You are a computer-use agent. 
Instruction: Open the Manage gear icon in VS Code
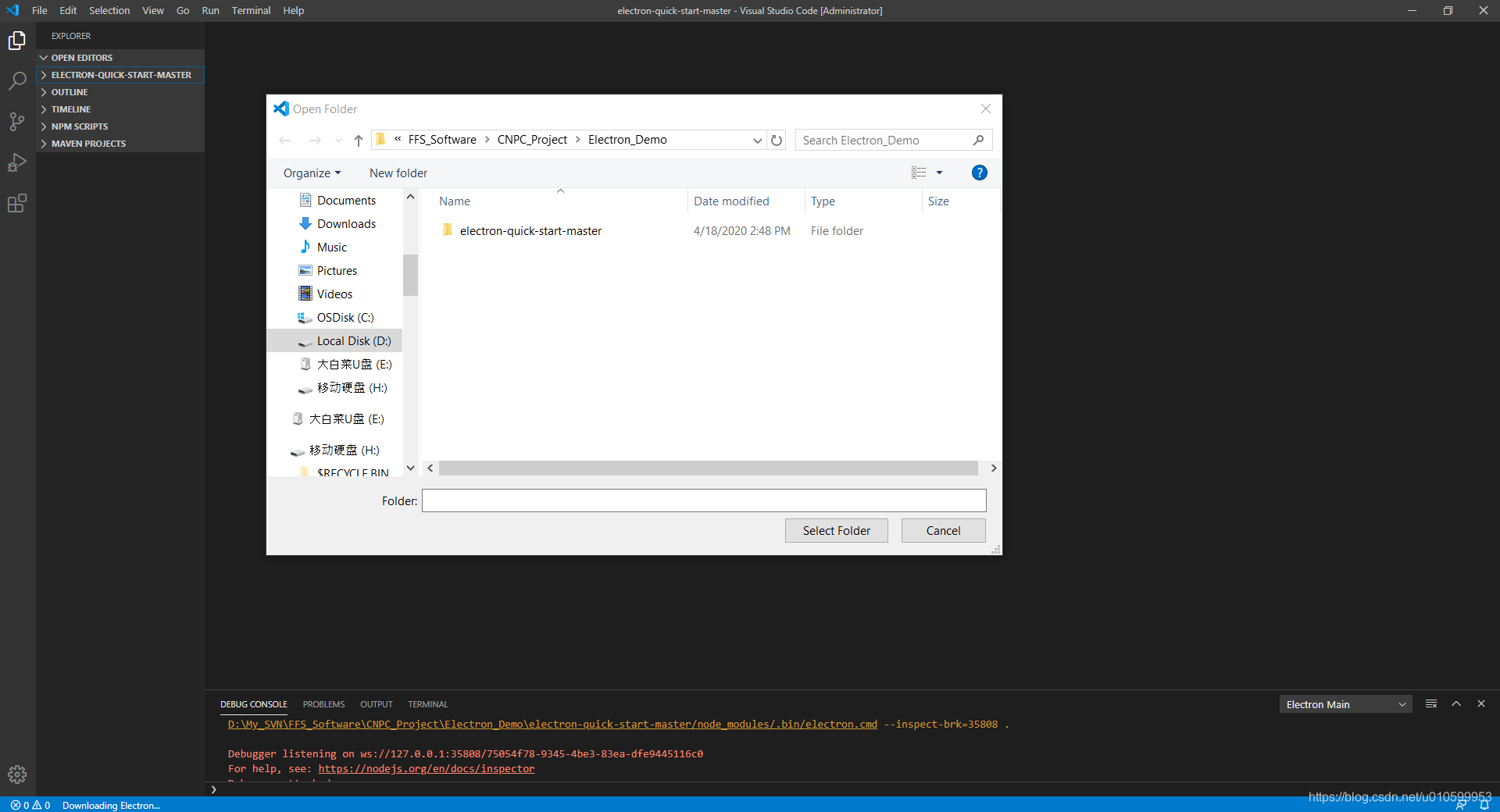[17, 775]
